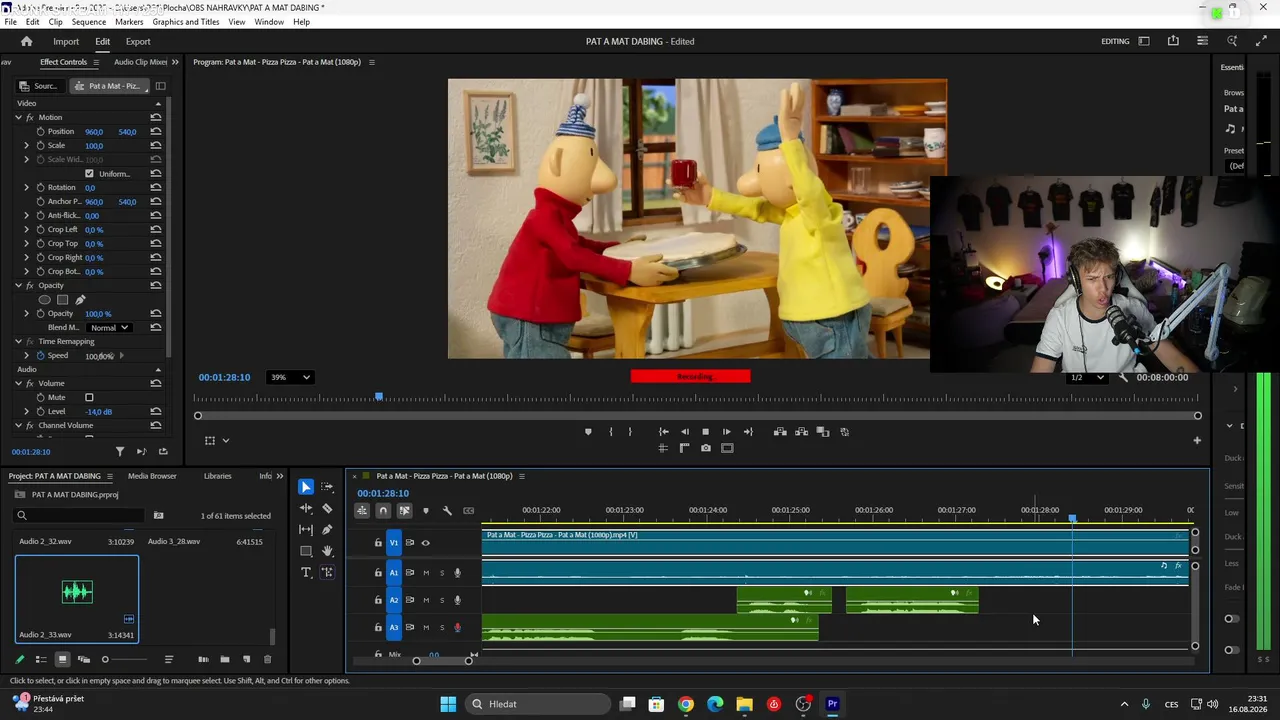Select the Slip tool
Image resolution: width=1280 pixels, height=720 pixels.
[306, 529]
